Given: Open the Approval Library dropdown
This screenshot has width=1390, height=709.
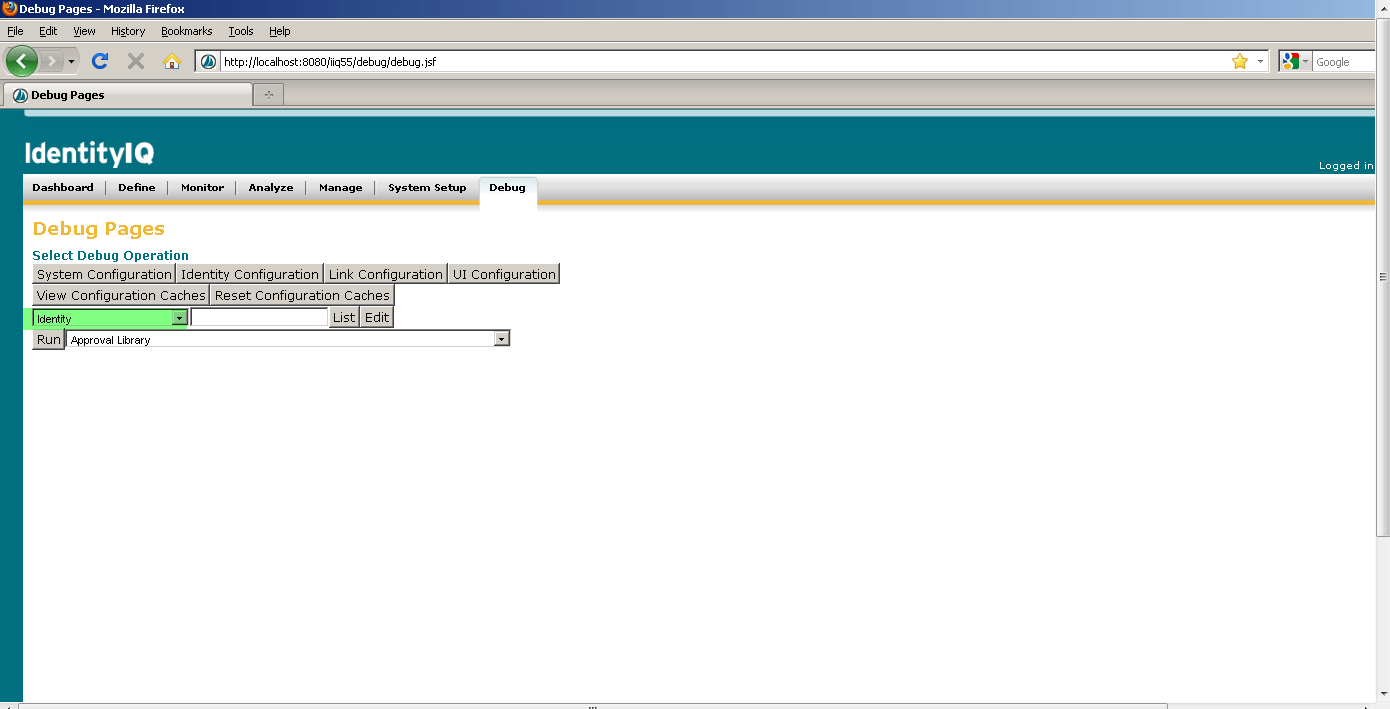Looking at the screenshot, I should [288, 340].
